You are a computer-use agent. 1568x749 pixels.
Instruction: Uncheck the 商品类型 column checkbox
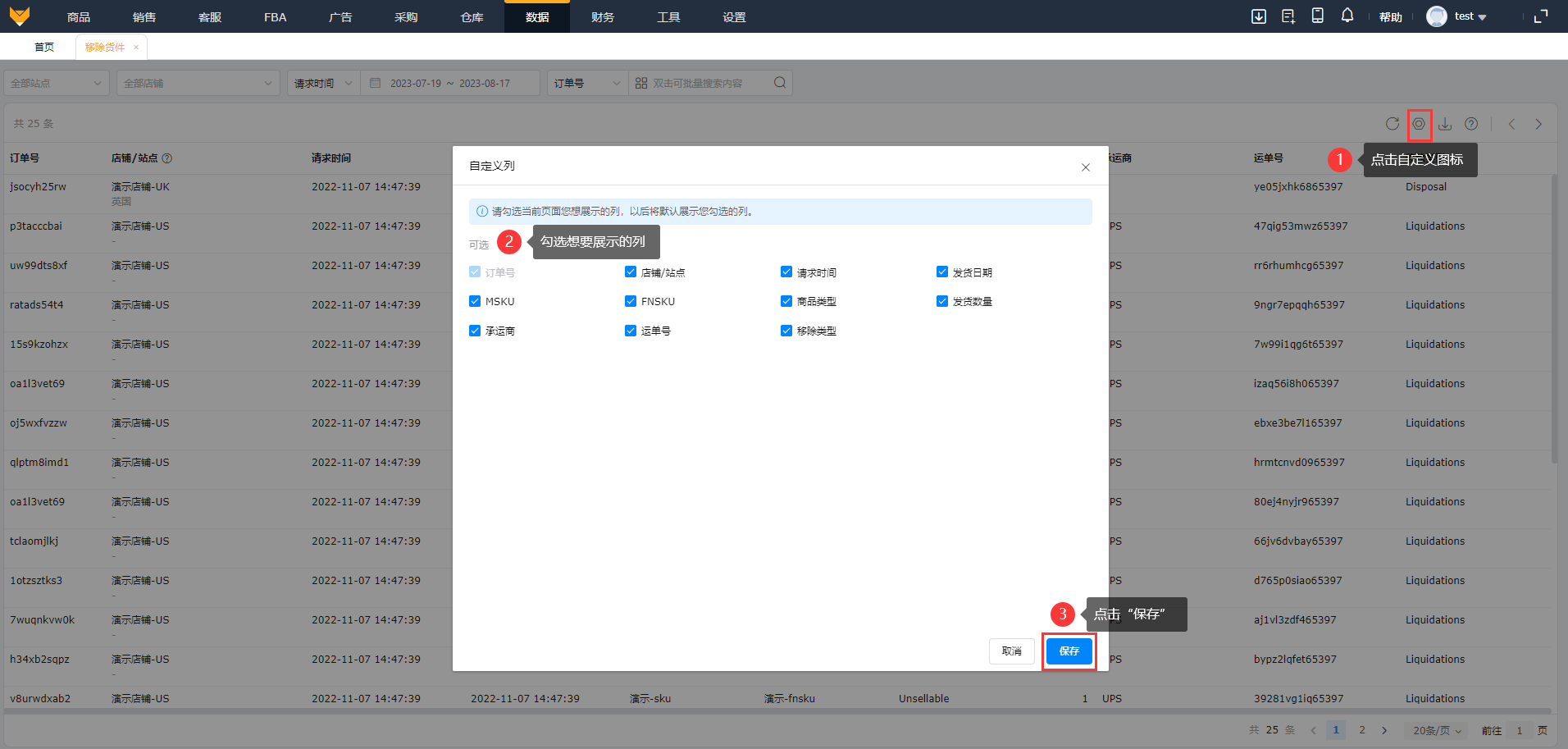[x=786, y=301]
